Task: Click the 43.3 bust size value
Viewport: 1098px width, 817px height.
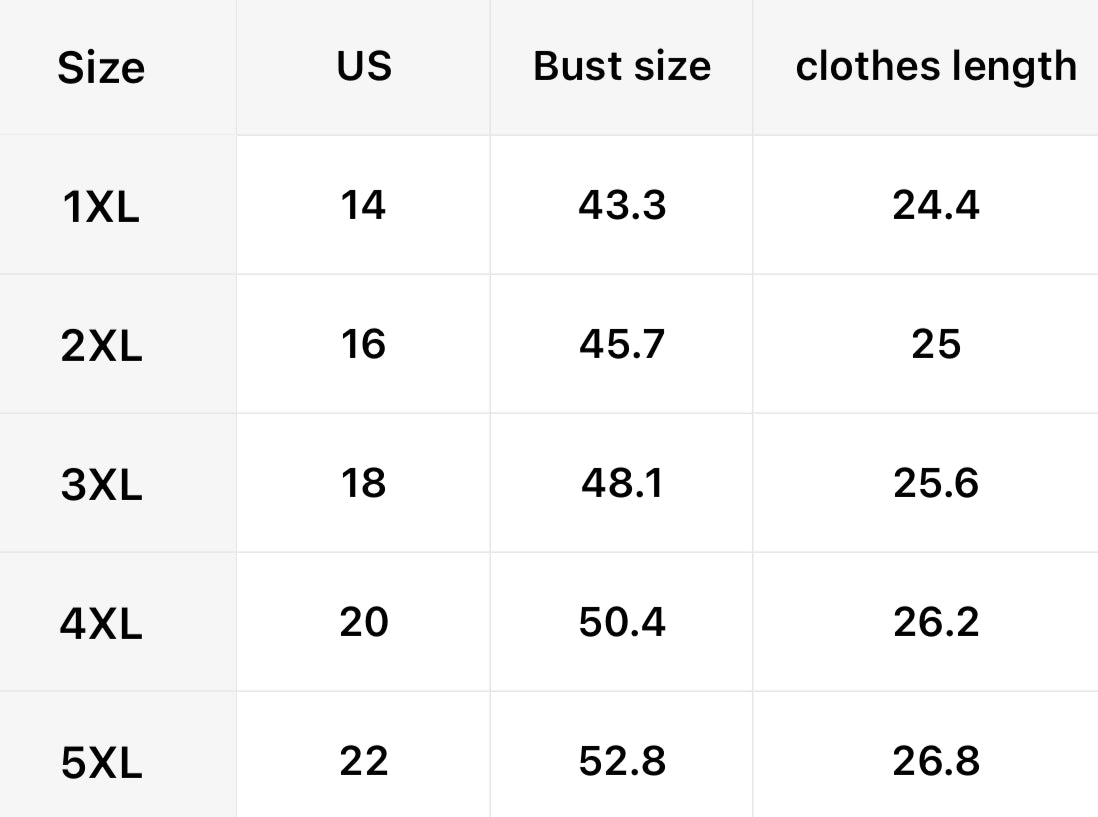Action: pyautogui.click(x=622, y=205)
